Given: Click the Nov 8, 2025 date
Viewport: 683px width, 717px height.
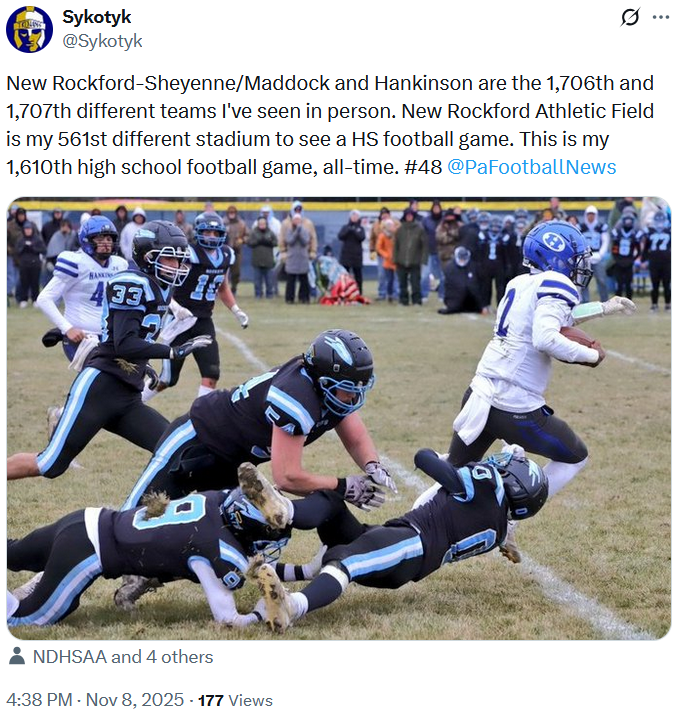Looking at the screenshot, I should coord(135,700).
